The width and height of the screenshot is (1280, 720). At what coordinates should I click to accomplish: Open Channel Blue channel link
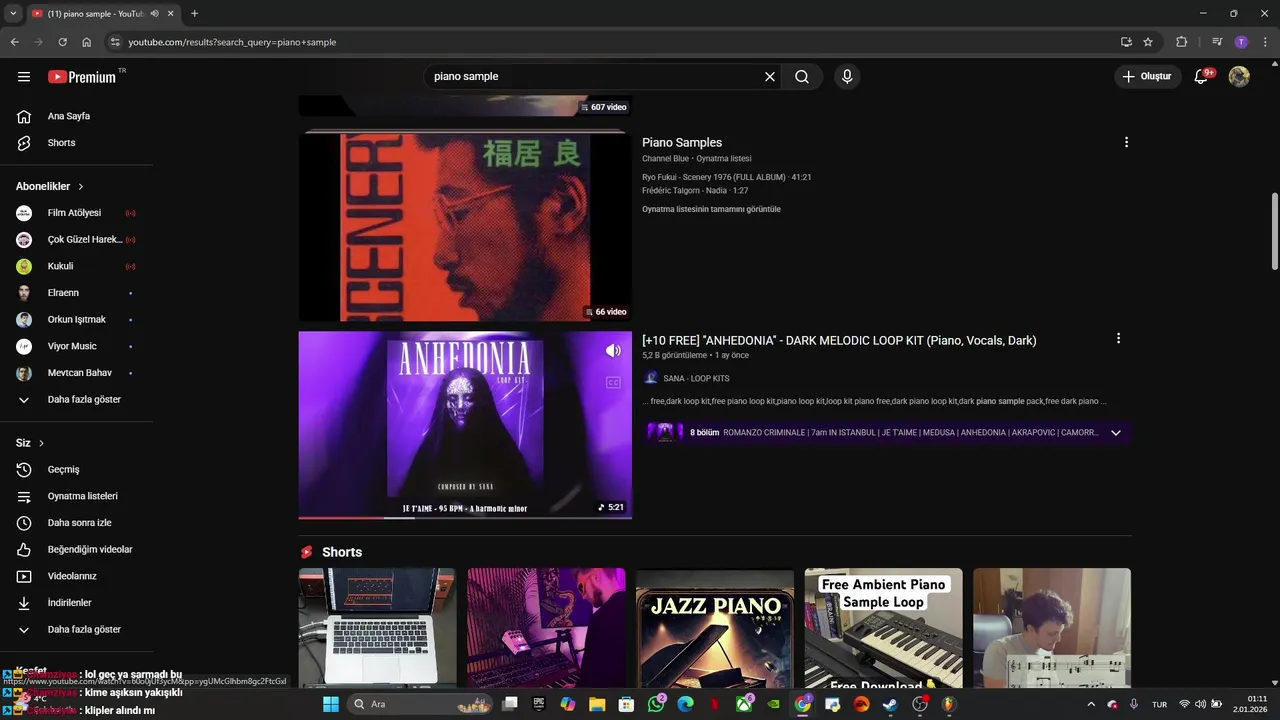665,159
